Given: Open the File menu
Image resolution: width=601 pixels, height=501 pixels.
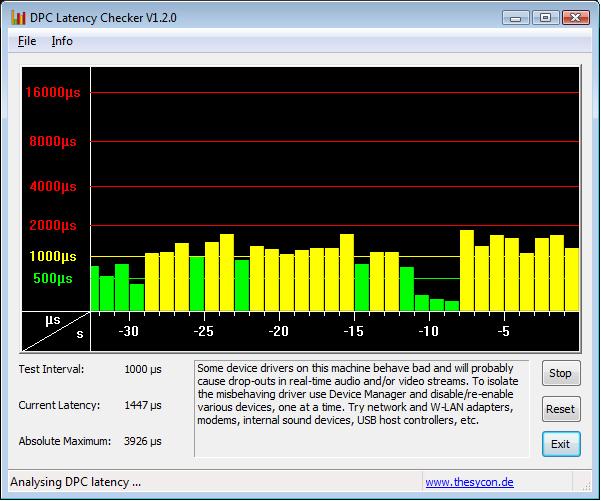Looking at the screenshot, I should pyautogui.click(x=27, y=41).
